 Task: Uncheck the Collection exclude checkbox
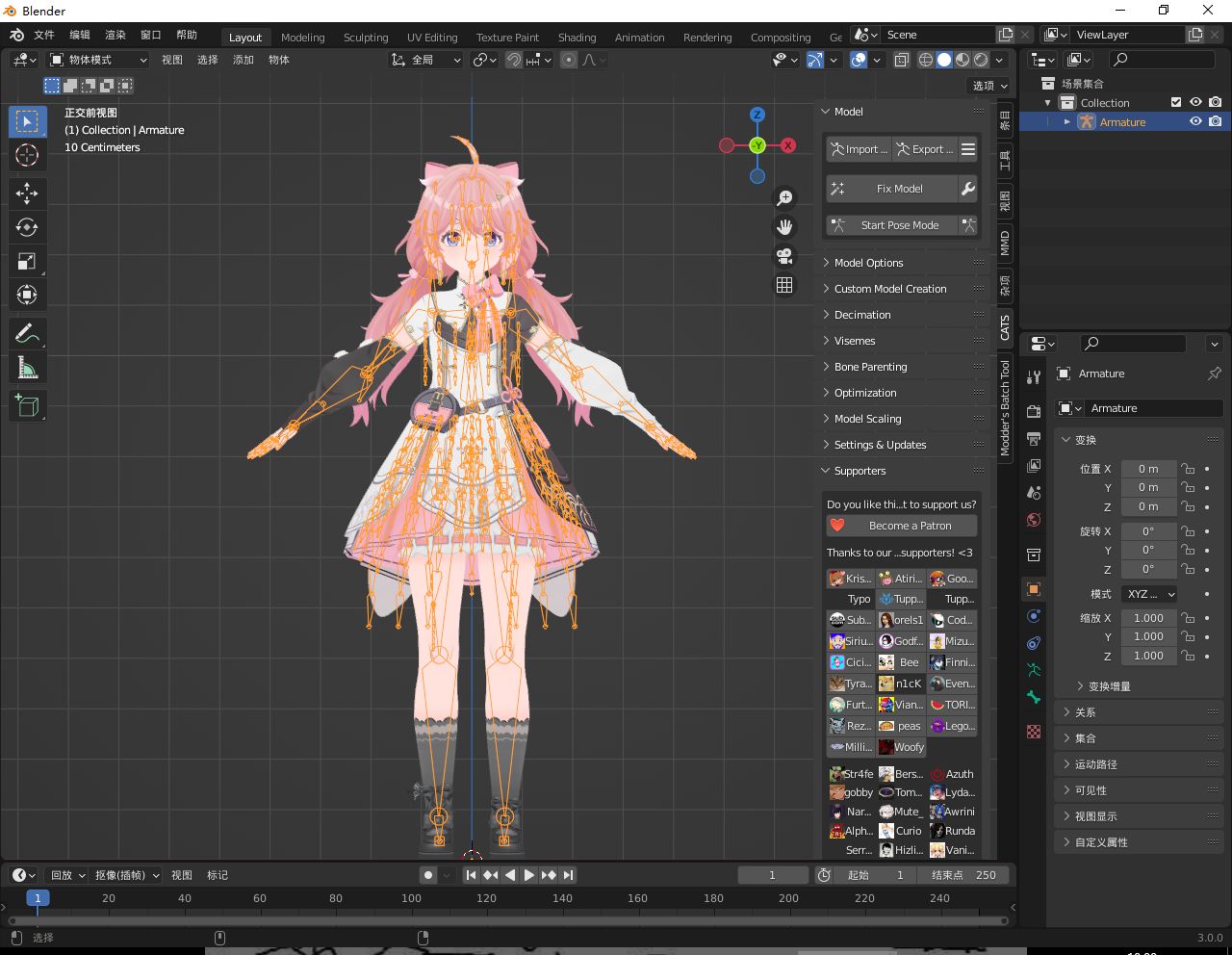[1175, 102]
